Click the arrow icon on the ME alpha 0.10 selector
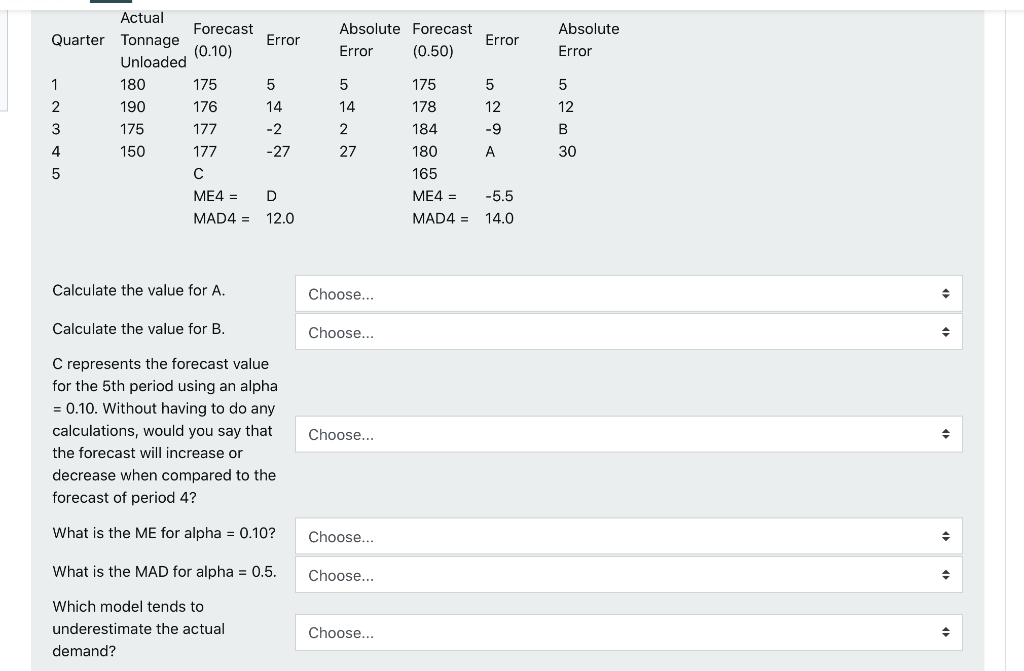 [945, 536]
